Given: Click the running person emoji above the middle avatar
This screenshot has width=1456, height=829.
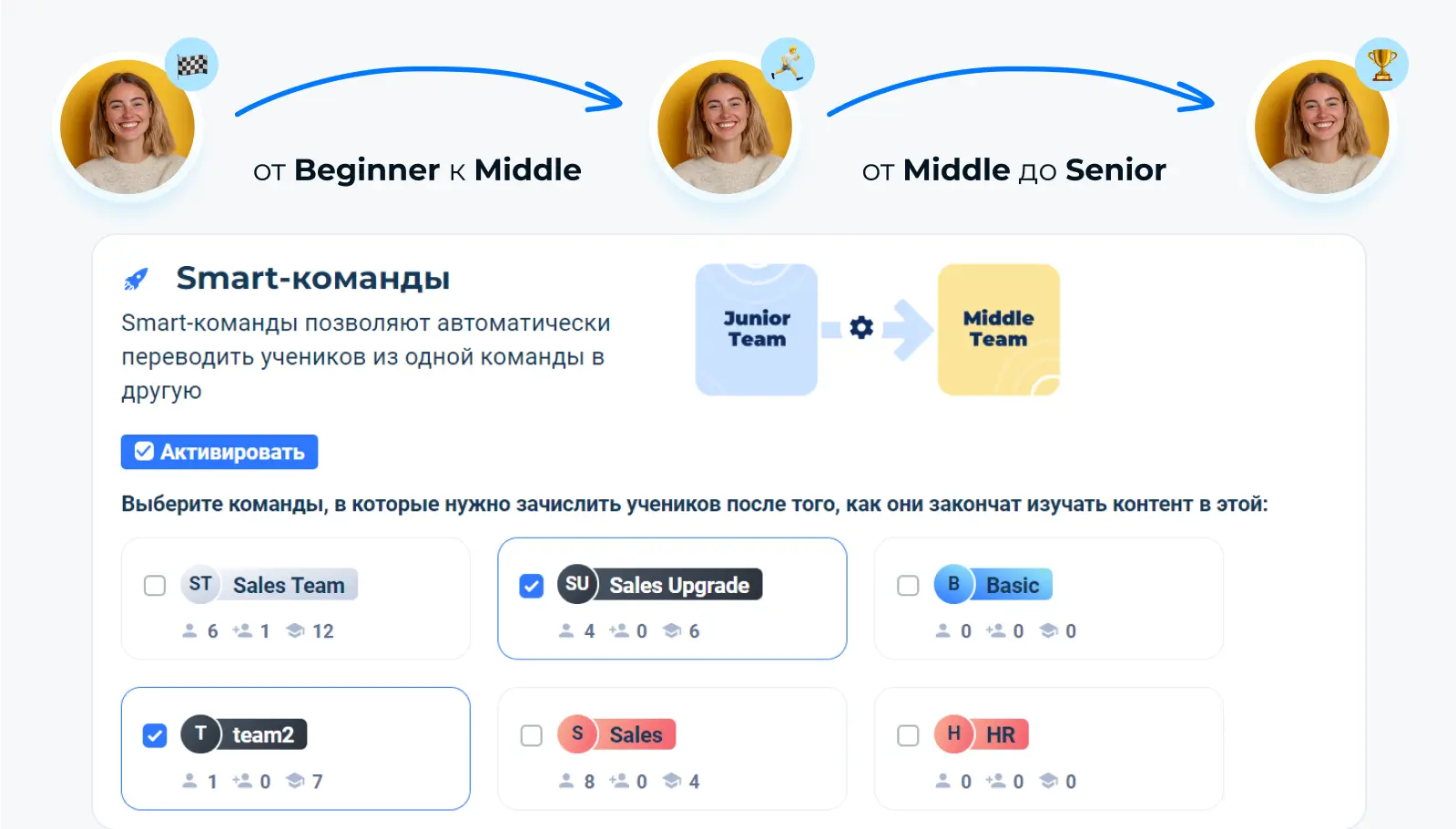Looking at the screenshot, I should 789,62.
